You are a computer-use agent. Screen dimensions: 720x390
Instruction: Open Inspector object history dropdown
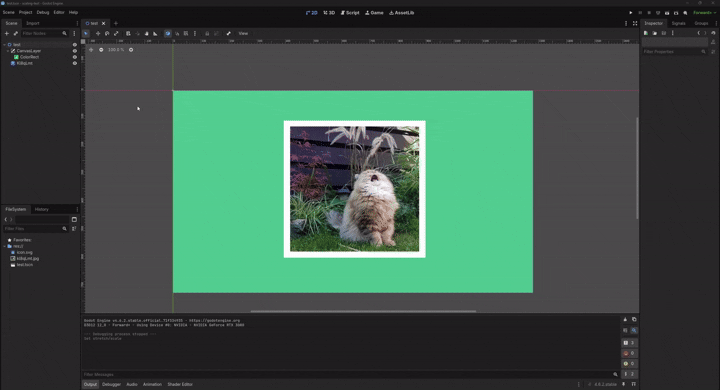click(x=713, y=33)
